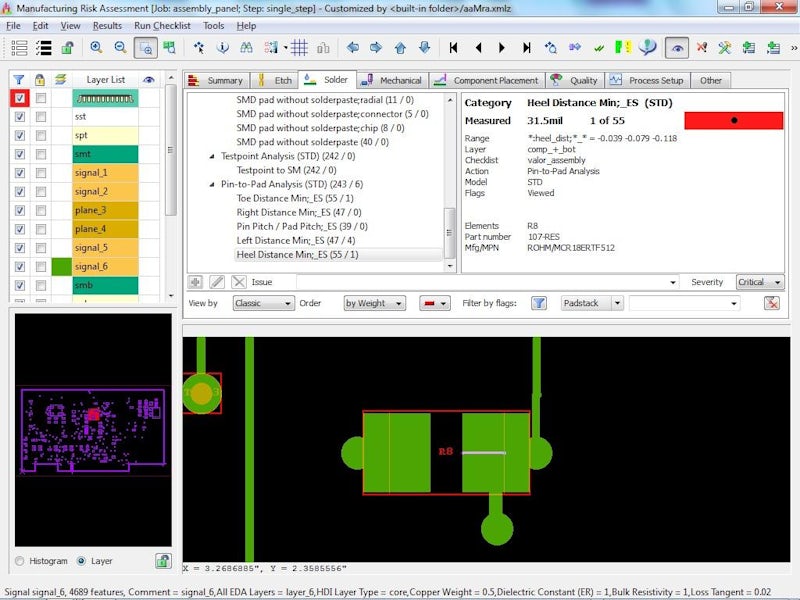Click the filter funnel next to Filter by flags

[x=538, y=303]
